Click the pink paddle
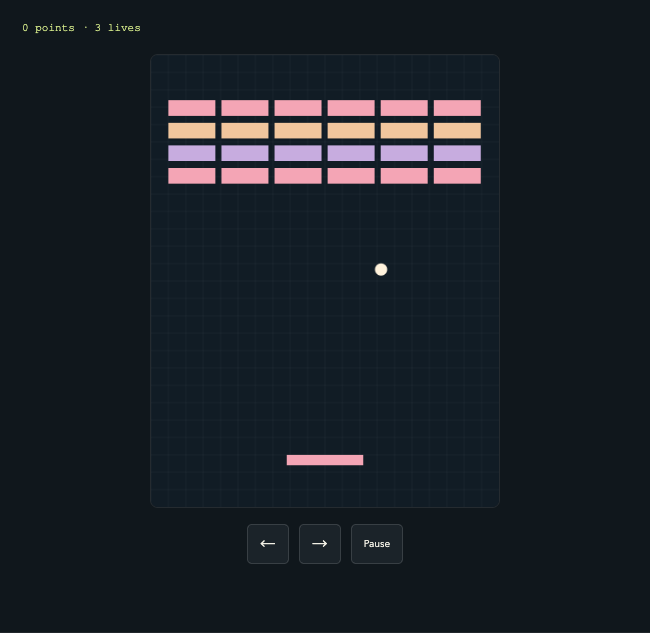Image resolution: width=650 pixels, height=633 pixels. point(325,460)
